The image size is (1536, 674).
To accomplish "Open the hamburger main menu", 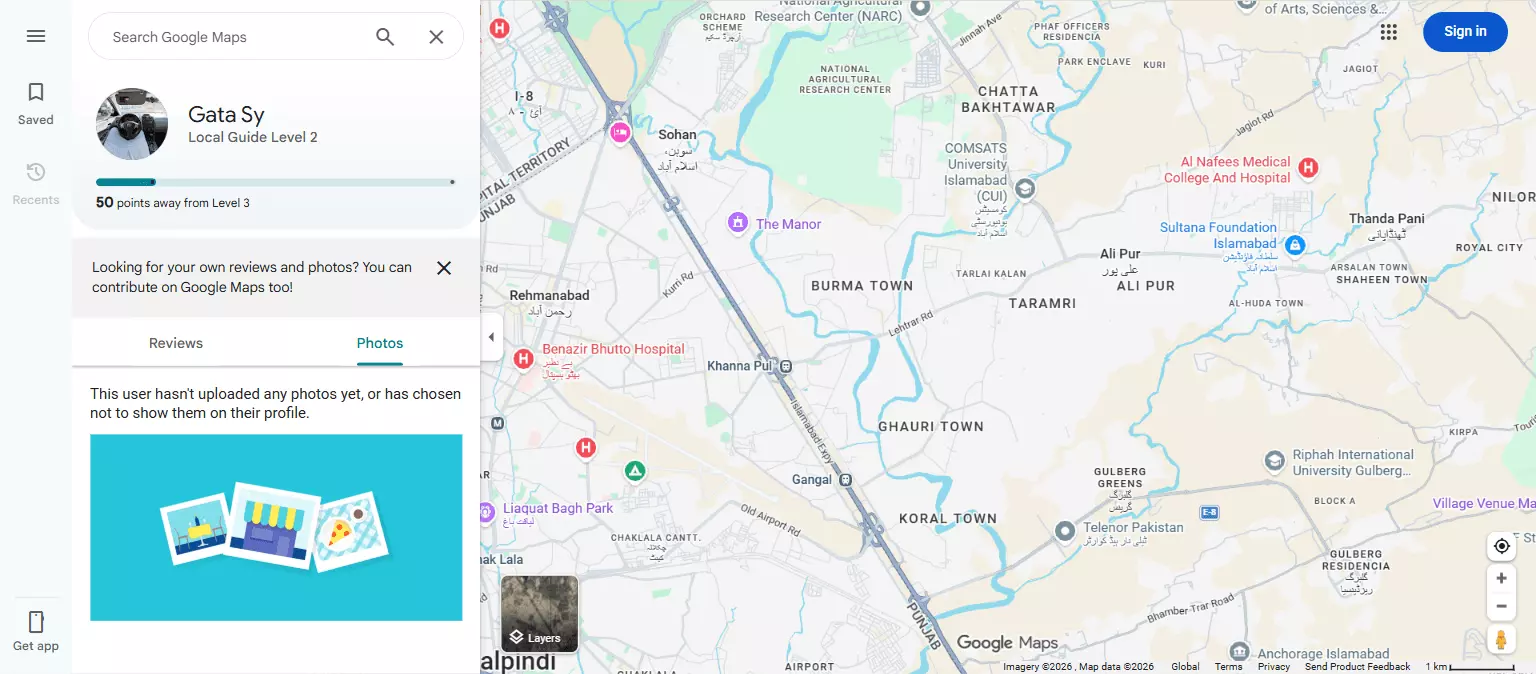I will [x=36, y=36].
